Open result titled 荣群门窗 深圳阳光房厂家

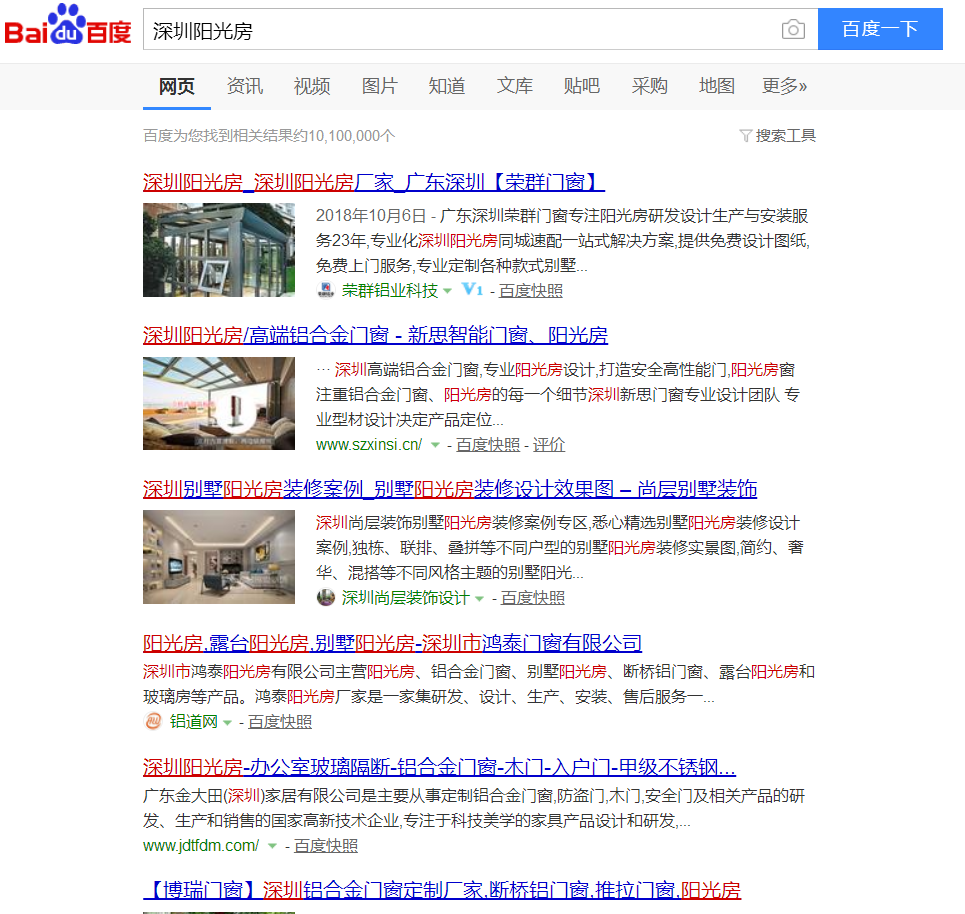click(x=374, y=182)
